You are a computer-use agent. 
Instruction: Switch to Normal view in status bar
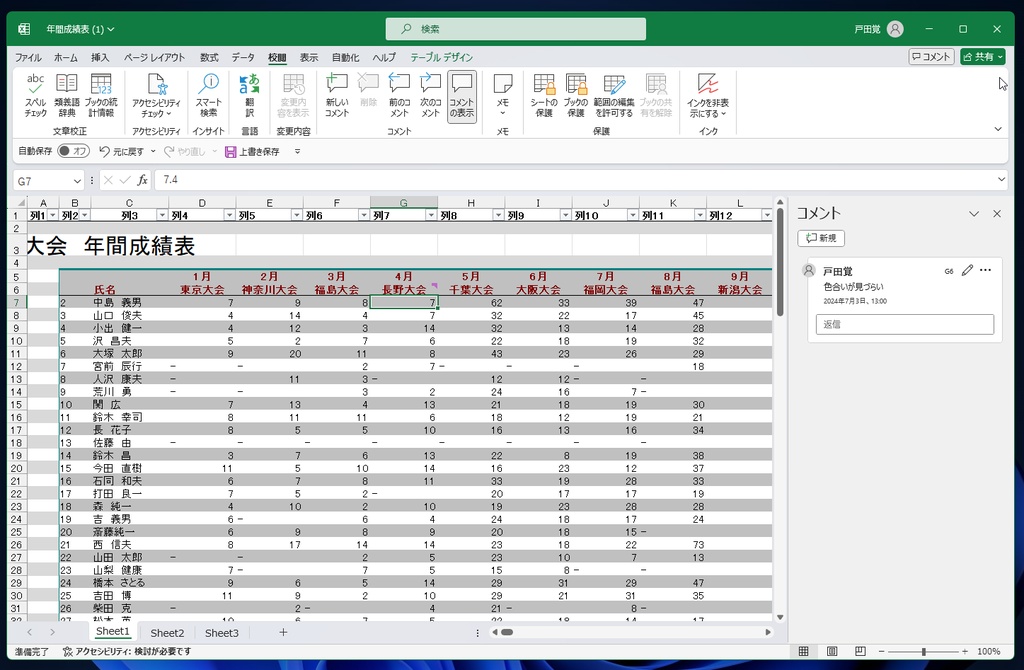pyautogui.click(x=803, y=651)
